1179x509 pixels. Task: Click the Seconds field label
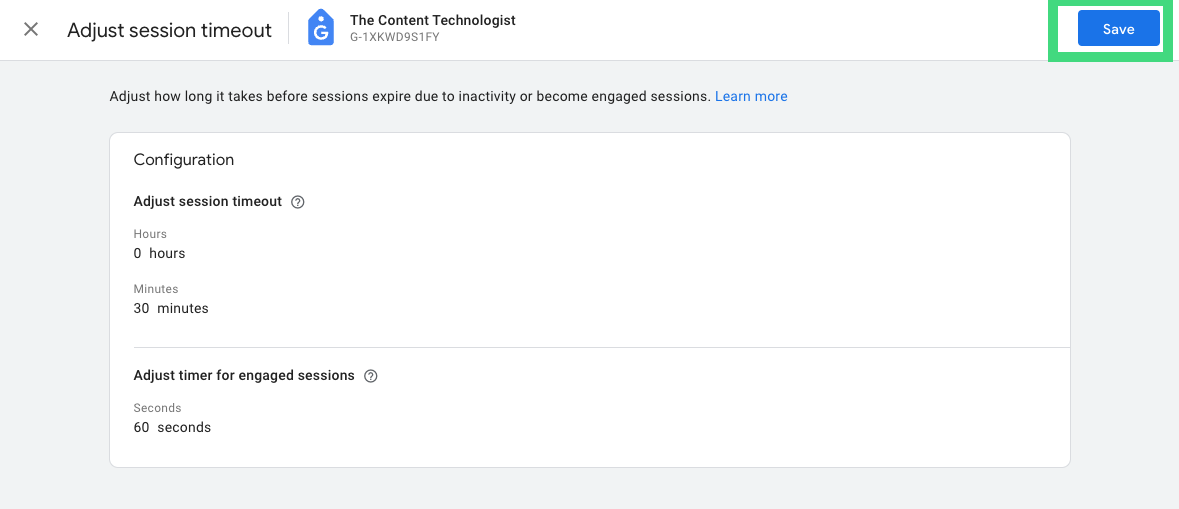157,408
